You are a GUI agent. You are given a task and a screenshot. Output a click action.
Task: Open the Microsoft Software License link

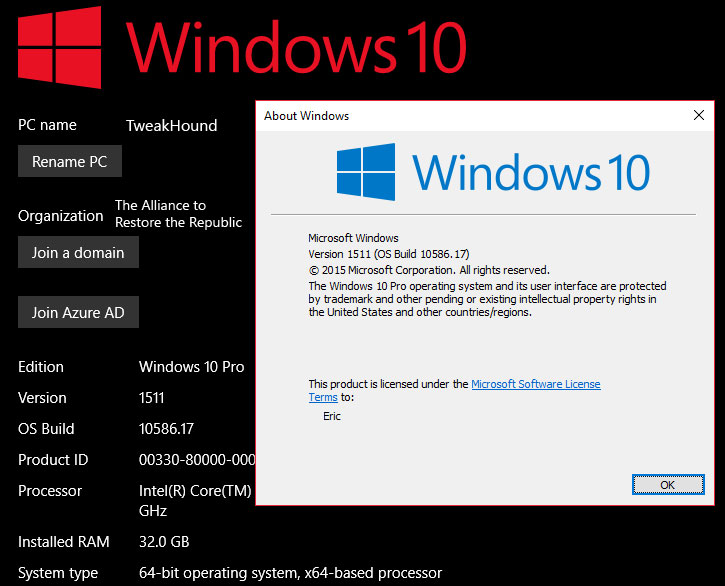tap(536, 384)
